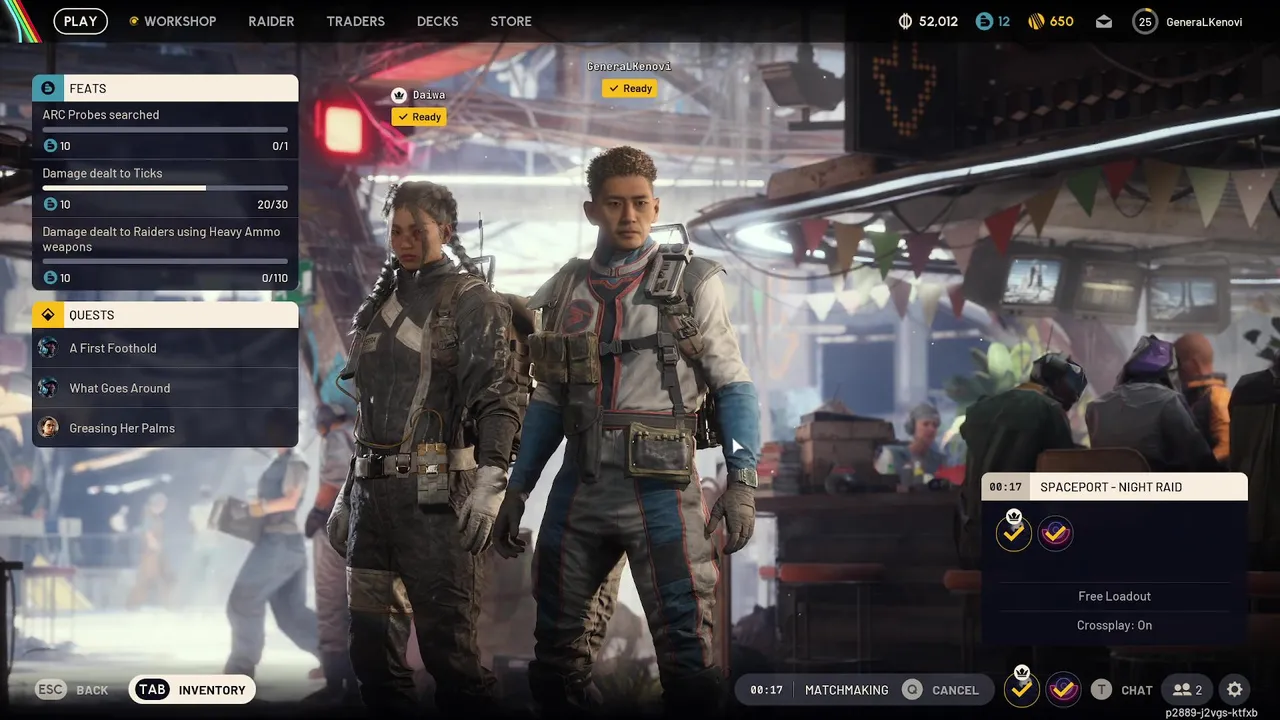1280x720 pixels.
Task: Click the MATCHMAKING status label
Action: tap(846, 690)
